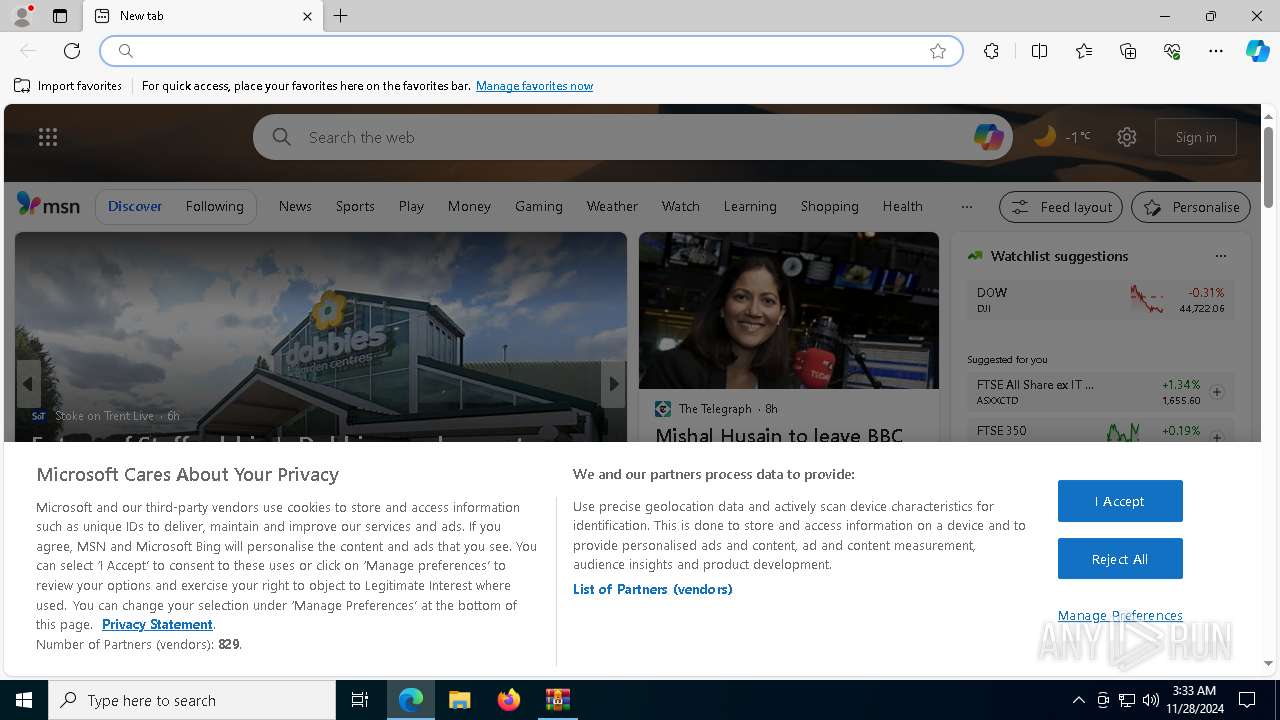Image resolution: width=1280 pixels, height=720 pixels.
Task: Select the Discover tab
Action: click(x=135, y=206)
